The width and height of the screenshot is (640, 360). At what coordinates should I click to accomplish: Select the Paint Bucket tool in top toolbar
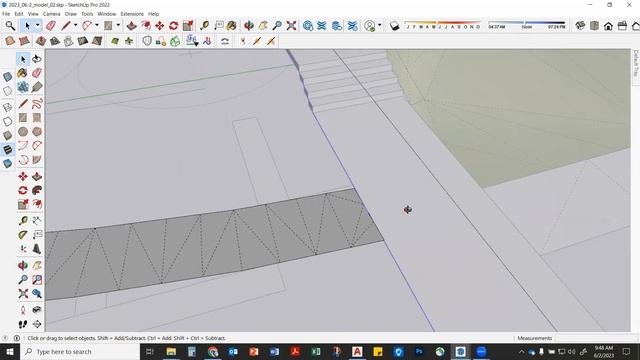coord(231,26)
